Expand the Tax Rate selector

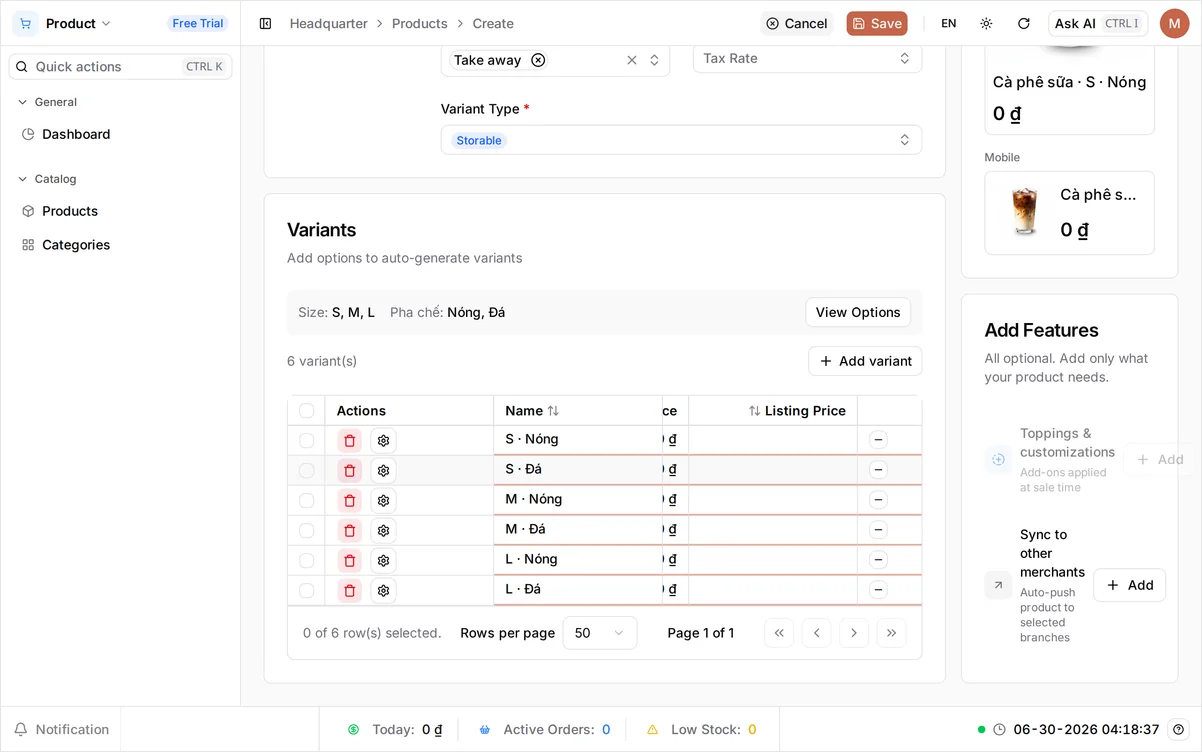[x=807, y=58]
